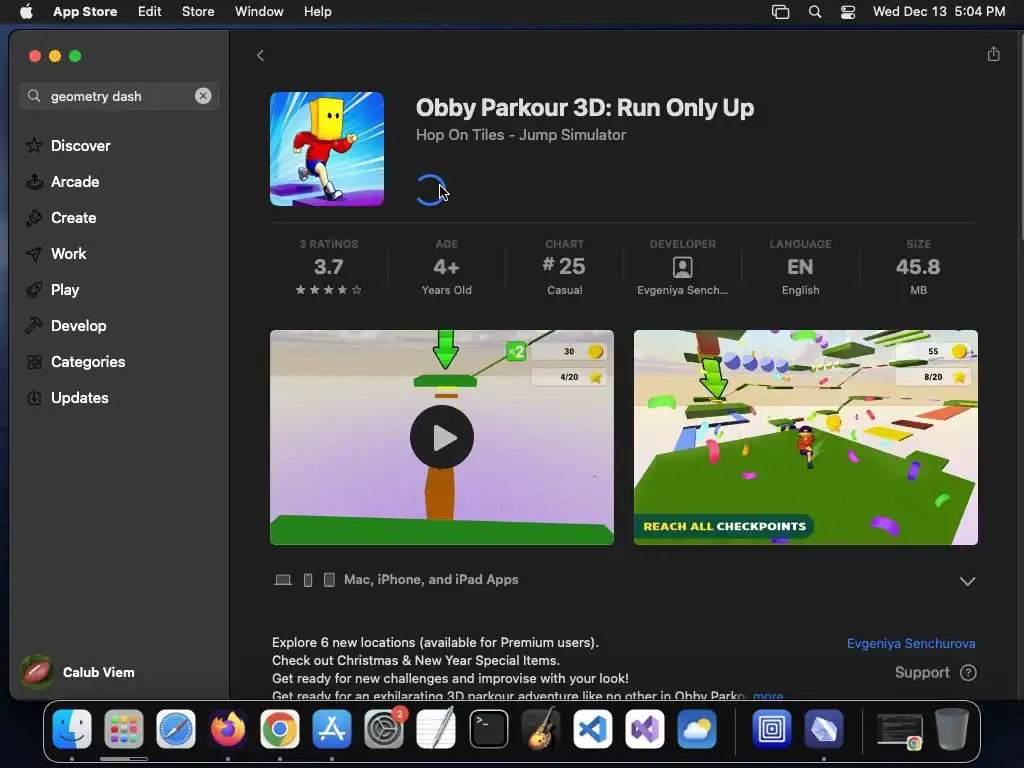Open the blue concentric-square Dock app
The height and width of the screenshot is (768, 1024).
(x=772, y=729)
